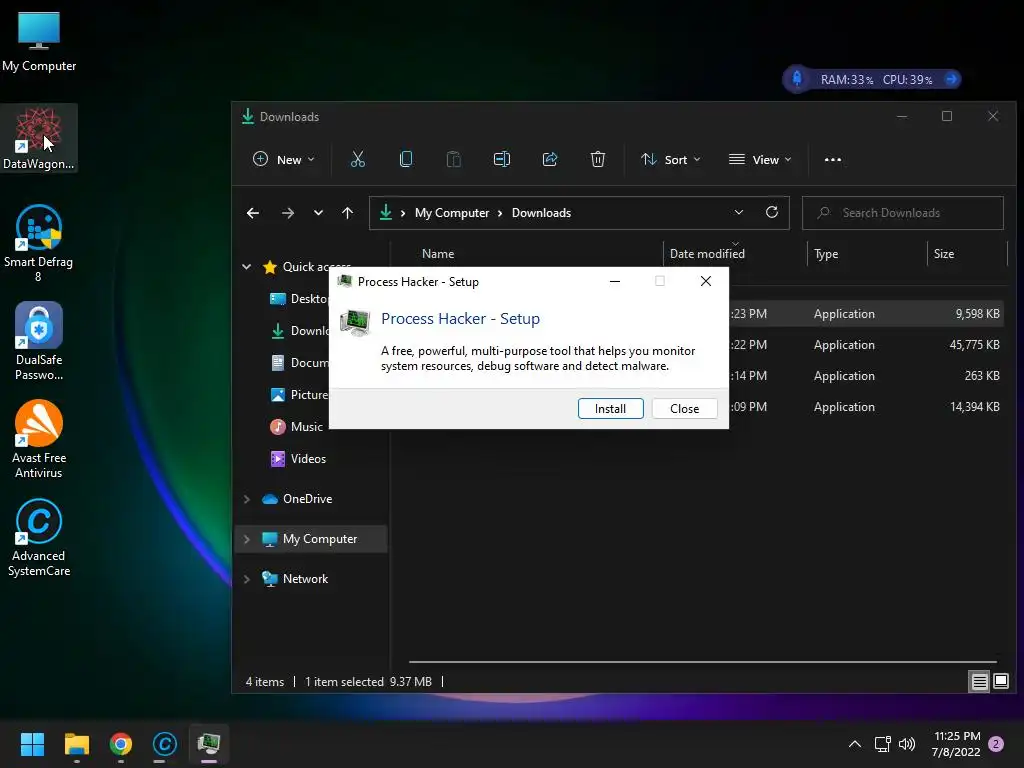Open Google Chrome from the taskbar

(x=121, y=744)
